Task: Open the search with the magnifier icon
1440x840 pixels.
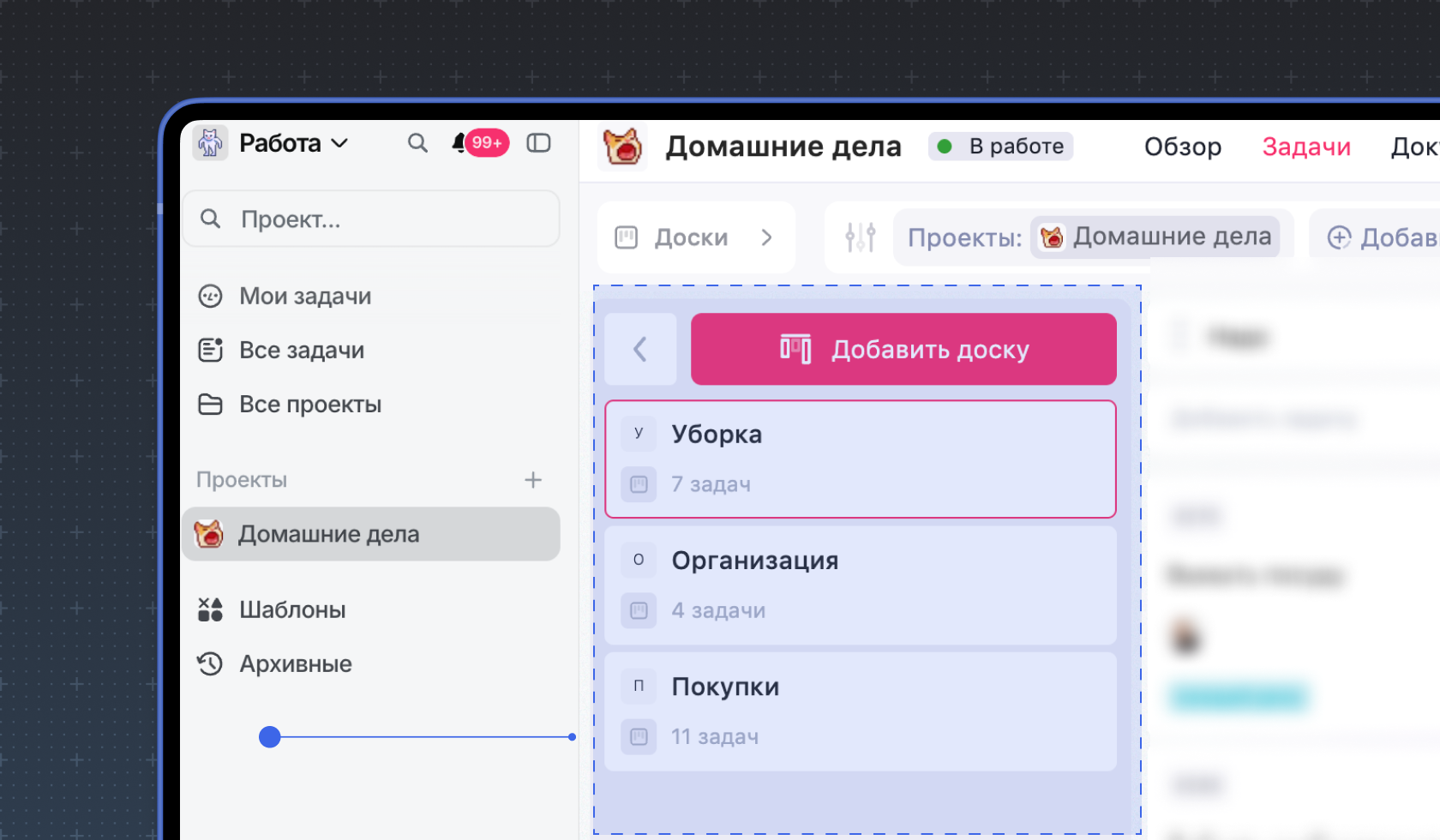Action: click(x=417, y=143)
